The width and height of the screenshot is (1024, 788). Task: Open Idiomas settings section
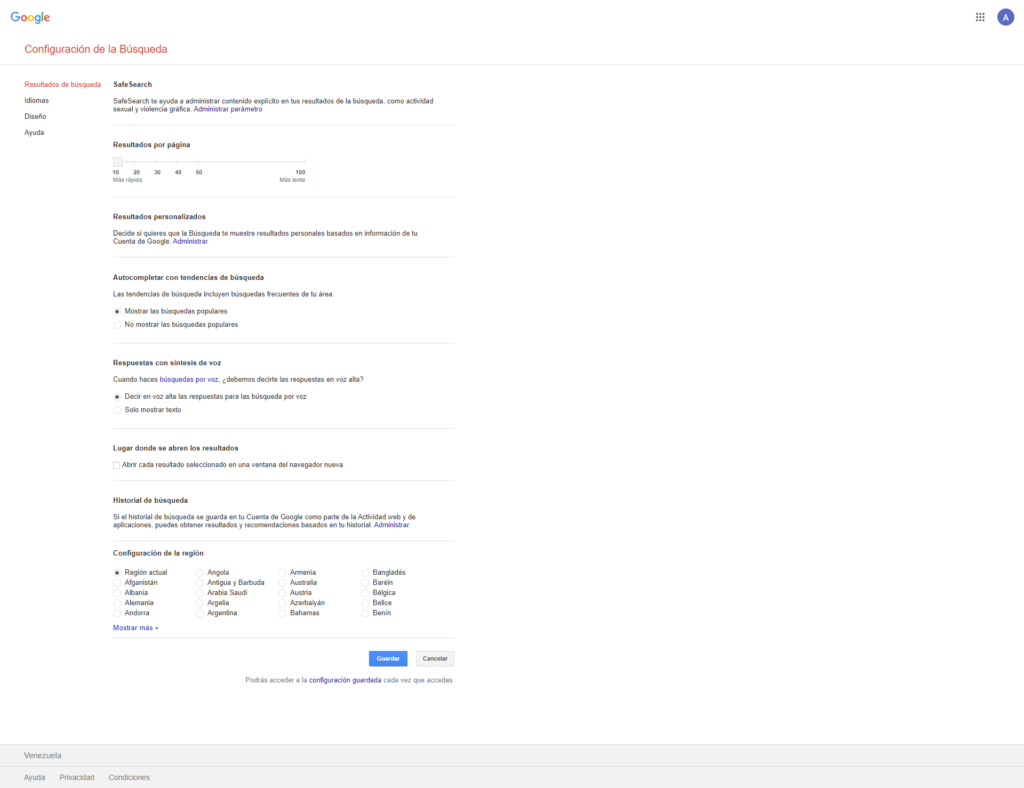pyautogui.click(x=37, y=101)
